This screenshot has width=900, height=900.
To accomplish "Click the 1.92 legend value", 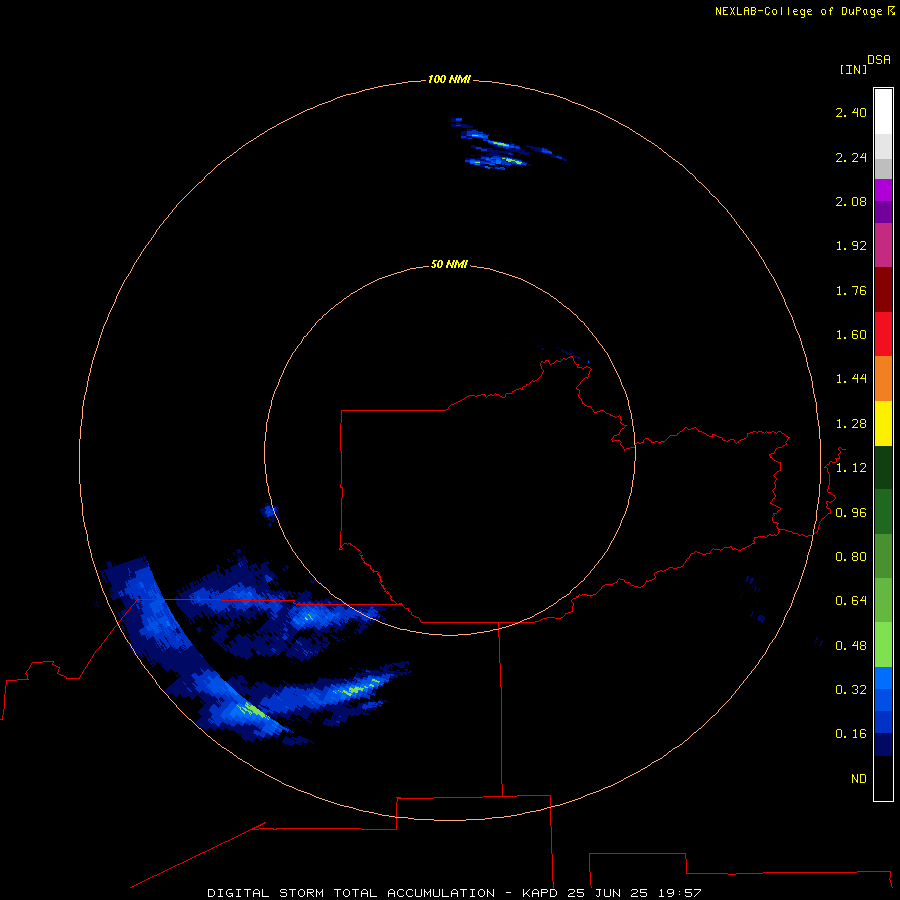I will pos(851,246).
